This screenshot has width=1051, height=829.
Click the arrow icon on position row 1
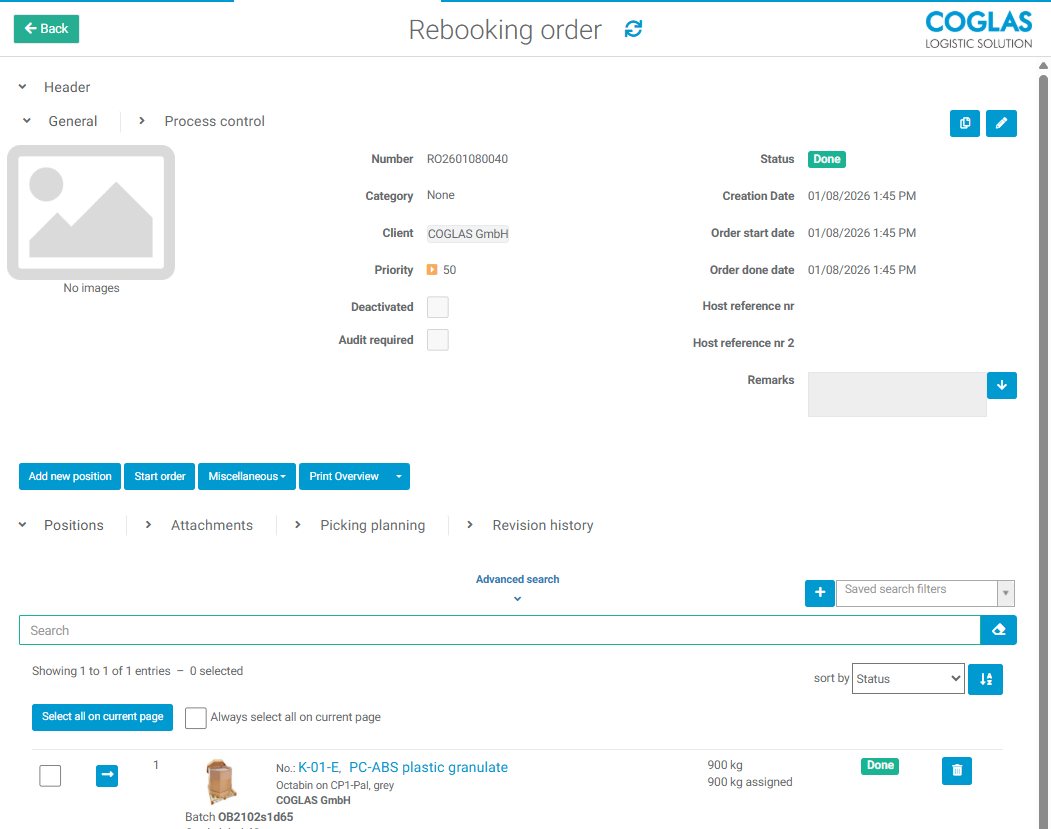[x=107, y=775]
